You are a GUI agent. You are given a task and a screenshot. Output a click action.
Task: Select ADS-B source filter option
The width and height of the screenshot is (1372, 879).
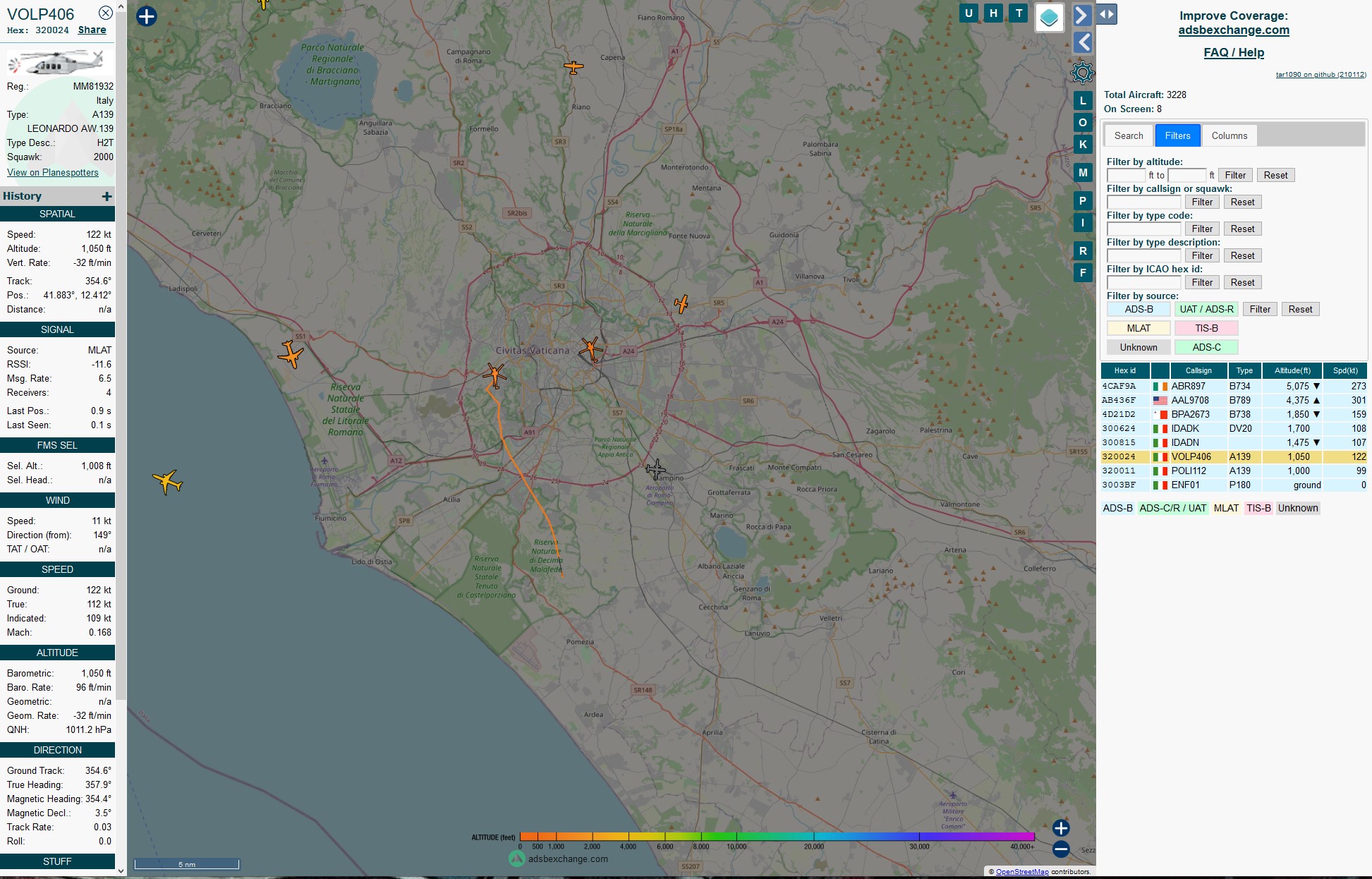click(x=1139, y=309)
